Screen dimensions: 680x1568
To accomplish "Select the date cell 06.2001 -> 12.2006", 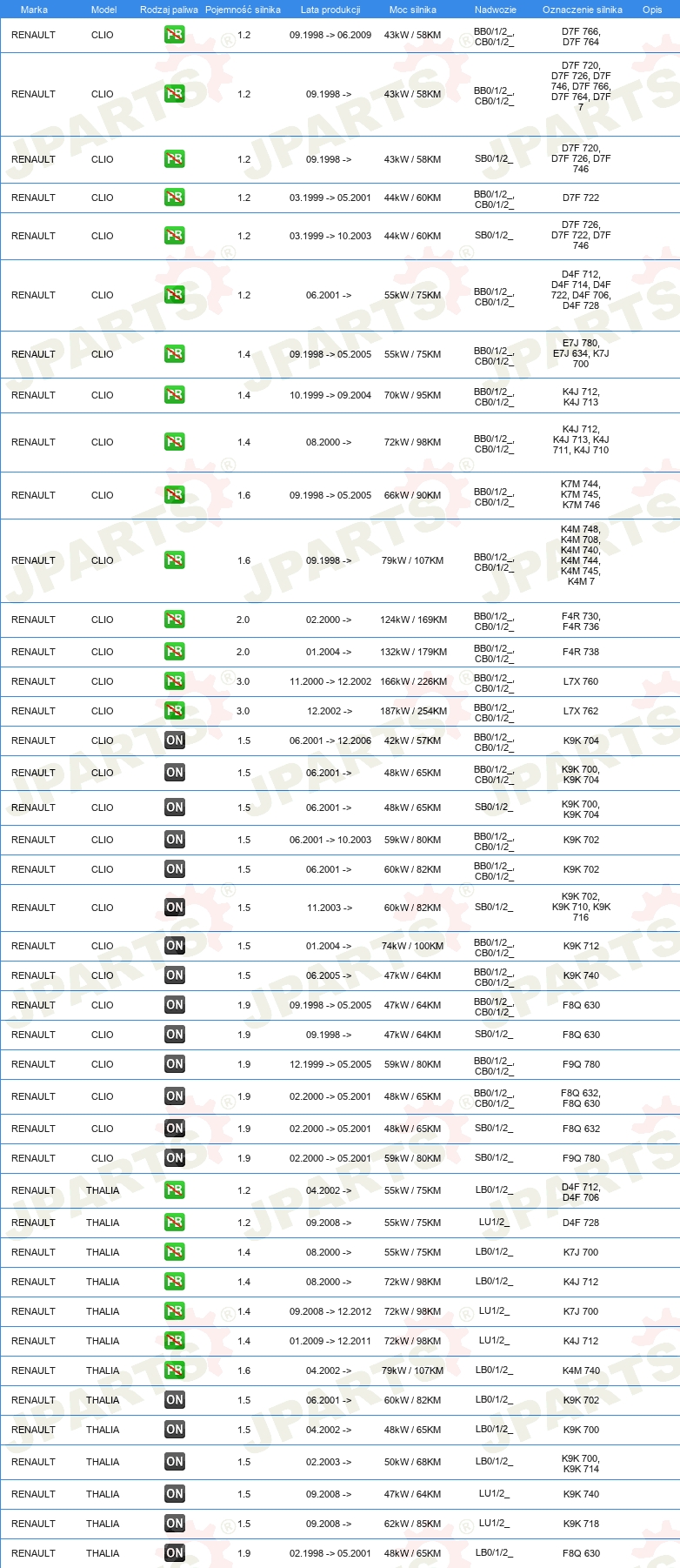I will click(330, 740).
